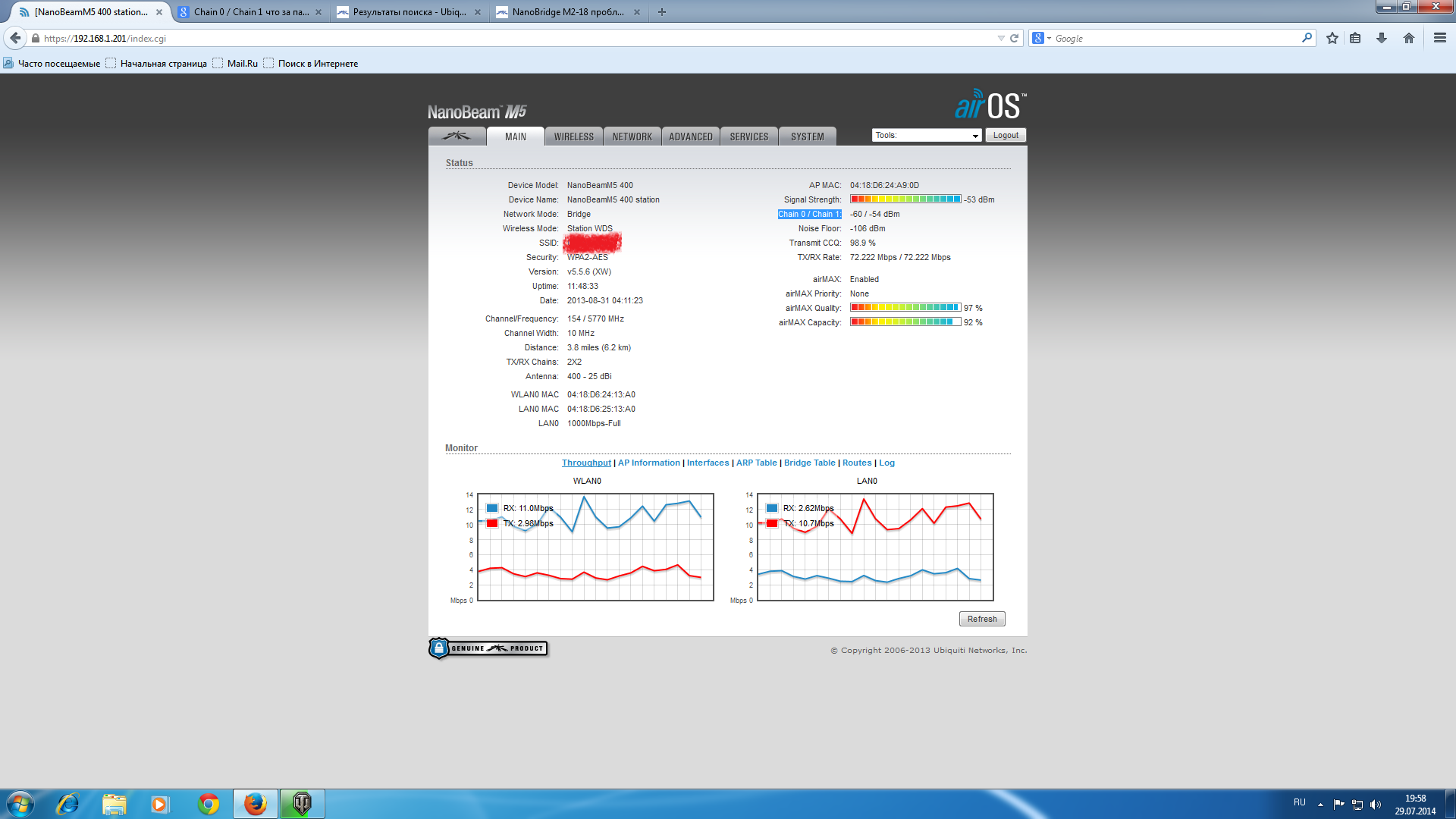Open the SYSTEM tab
Viewport: 1456px width, 819px height.
point(808,136)
